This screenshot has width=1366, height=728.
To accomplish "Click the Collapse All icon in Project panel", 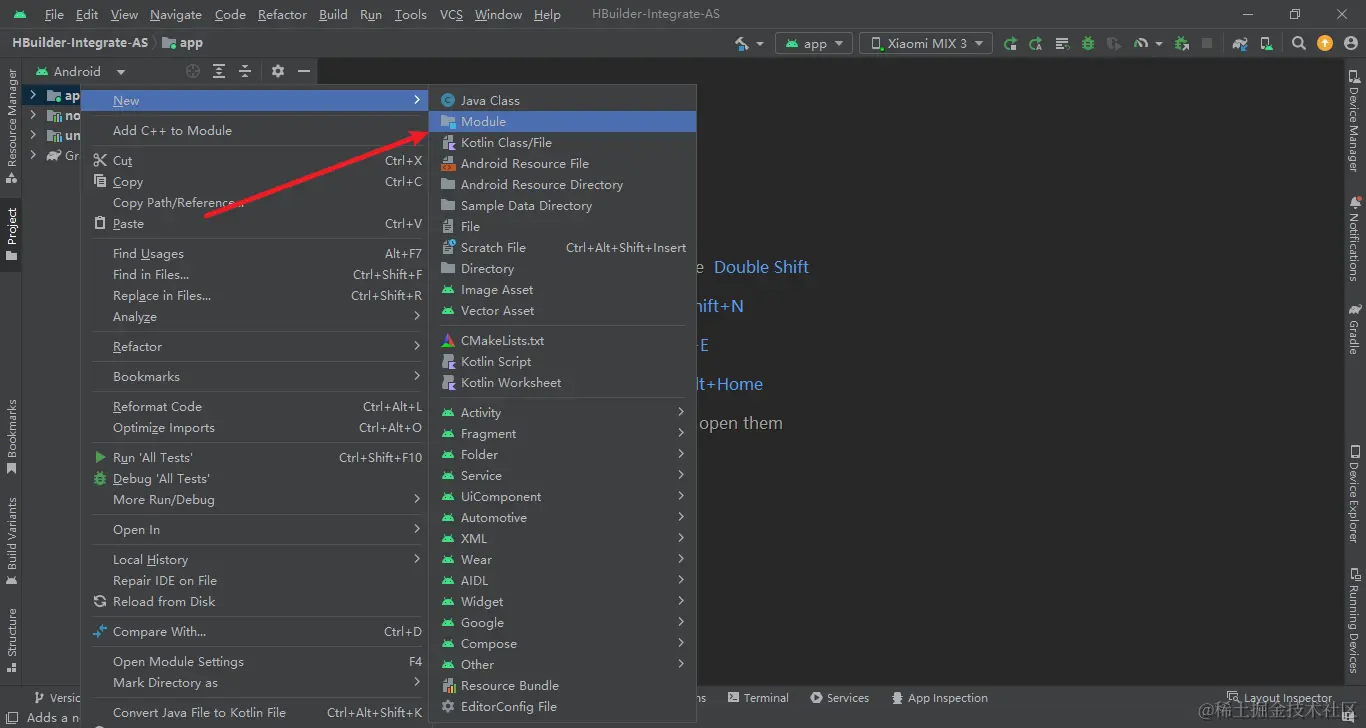I will pyautogui.click(x=245, y=71).
